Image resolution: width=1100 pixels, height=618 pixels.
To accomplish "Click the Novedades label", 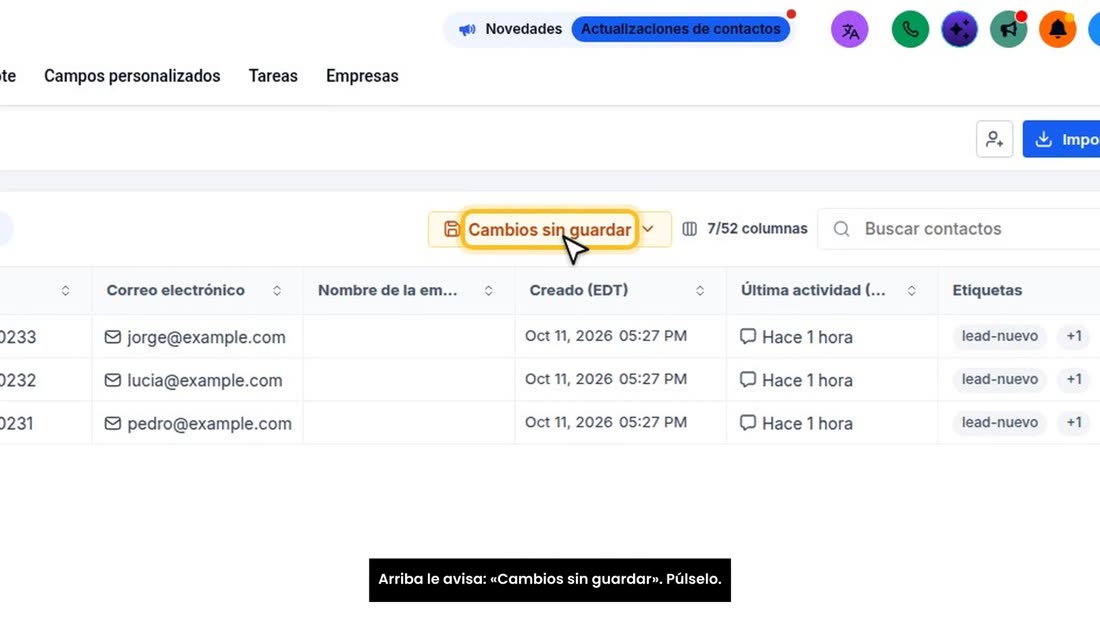I will (x=523, y=29).
